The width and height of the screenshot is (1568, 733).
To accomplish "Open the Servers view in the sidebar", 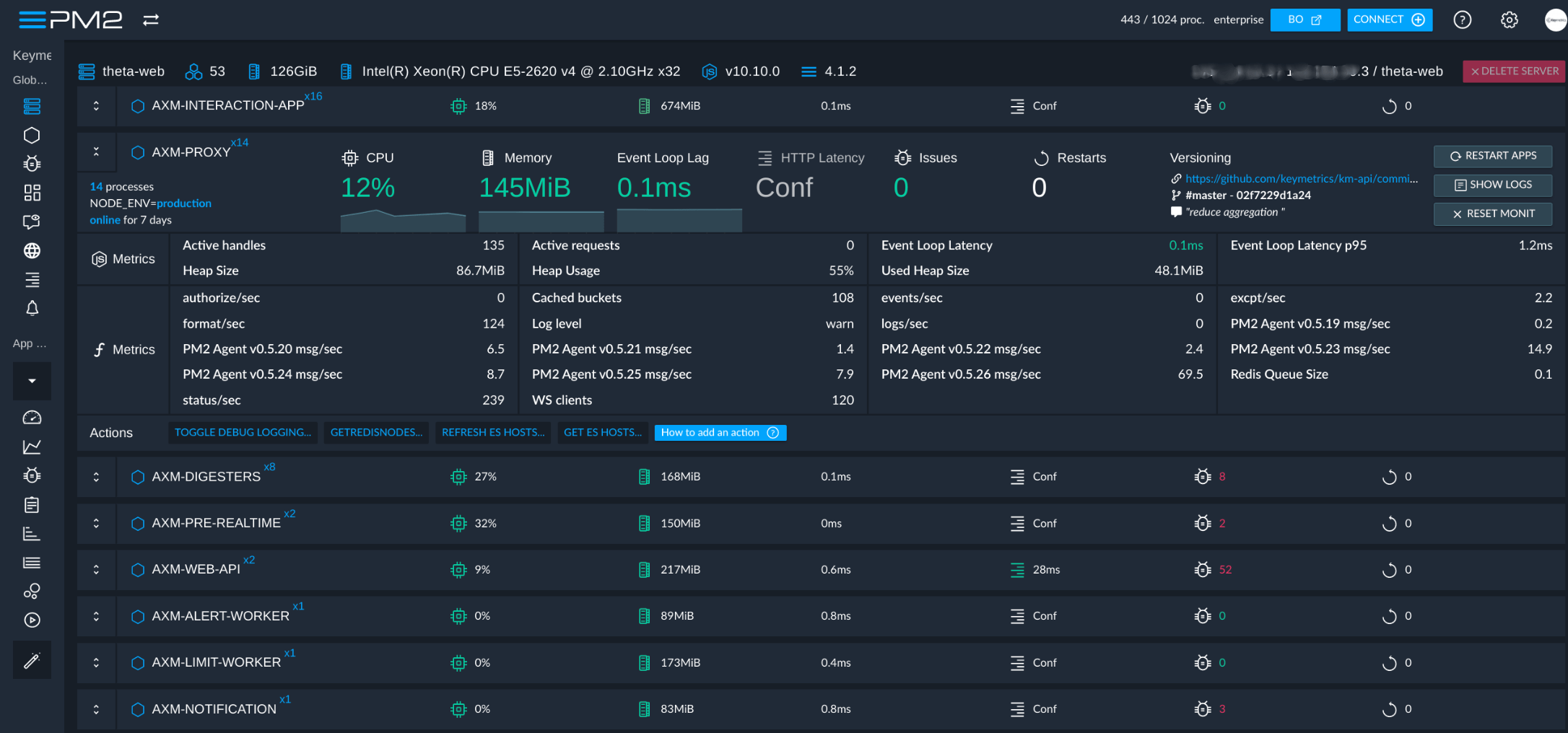I will point(32,106).
